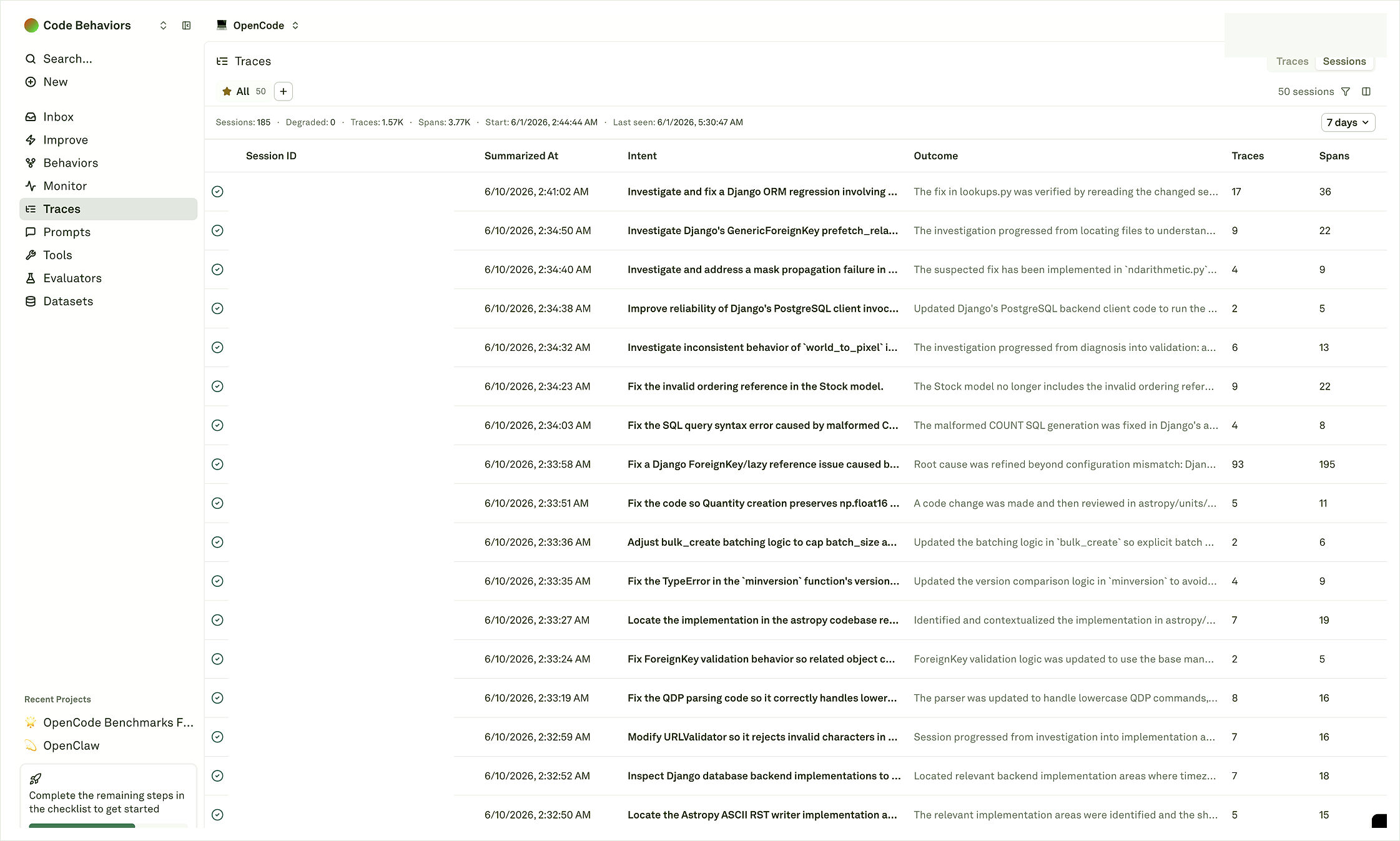Click status icon of the 2:33:58 AM session
The height and width of the screenshot is (841, 1400).
coord(217,464)
